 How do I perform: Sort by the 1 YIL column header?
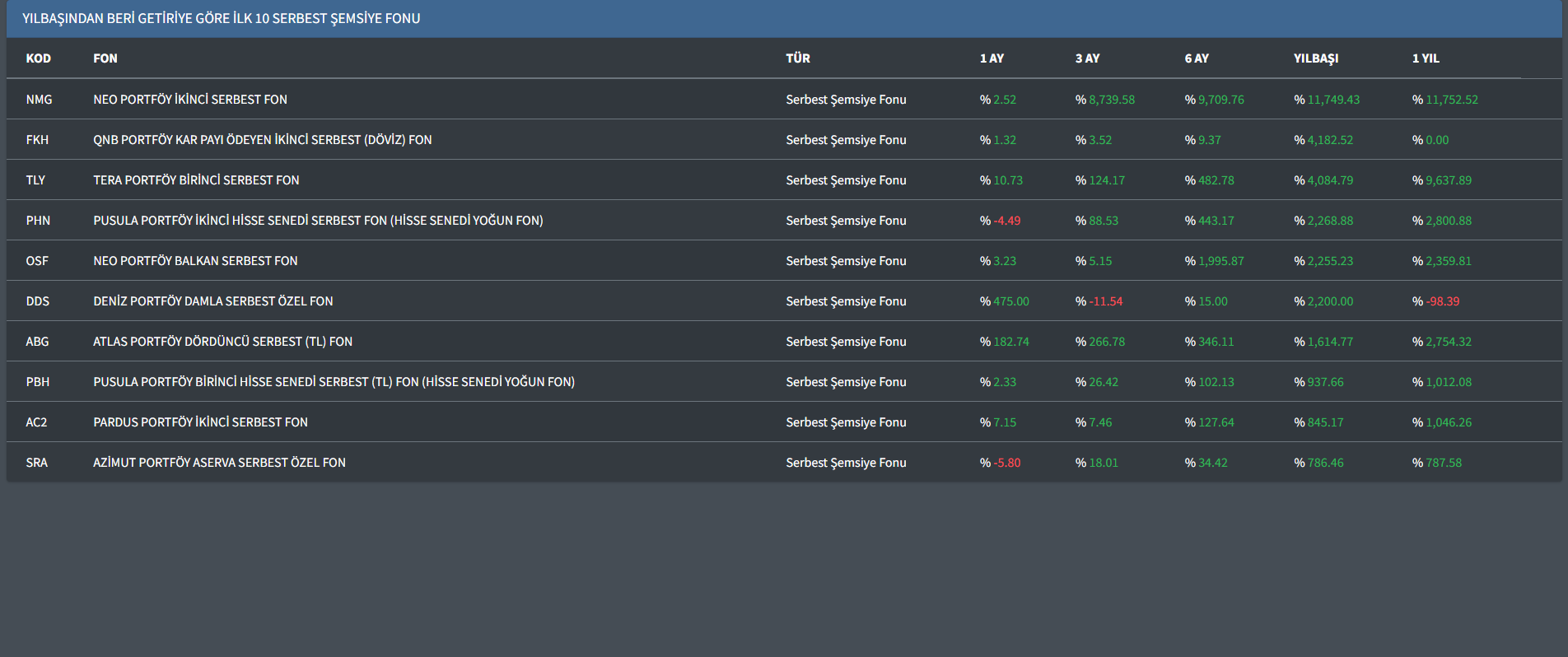coord(1426,58)
